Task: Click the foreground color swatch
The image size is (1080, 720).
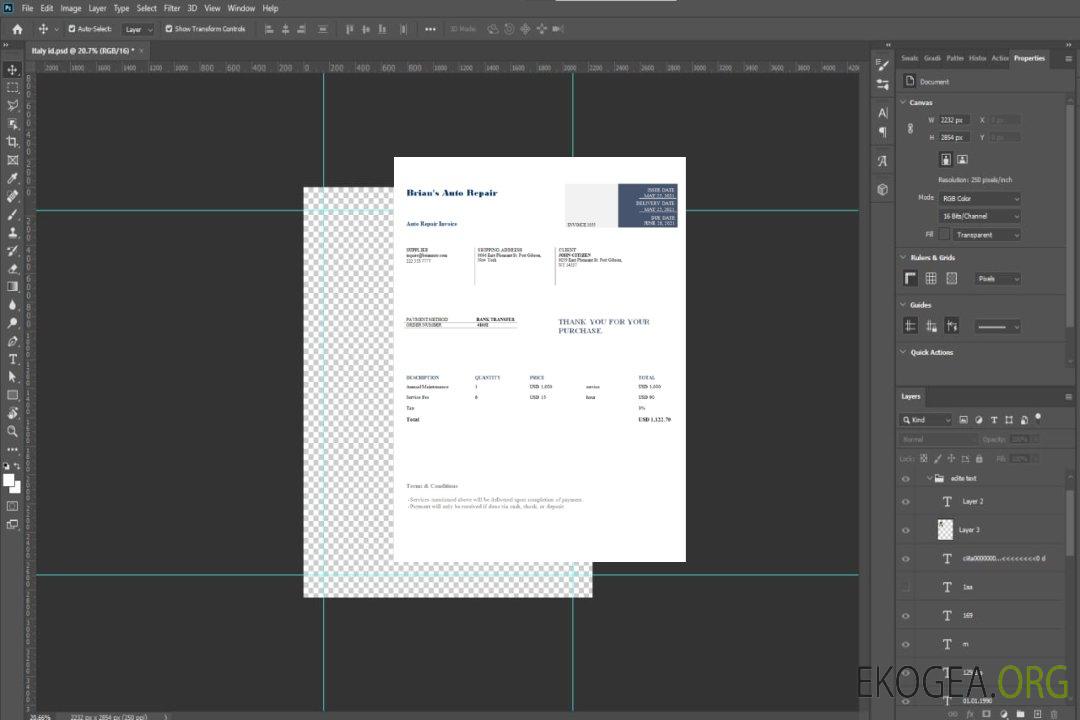Action: (x=9, y=480)
